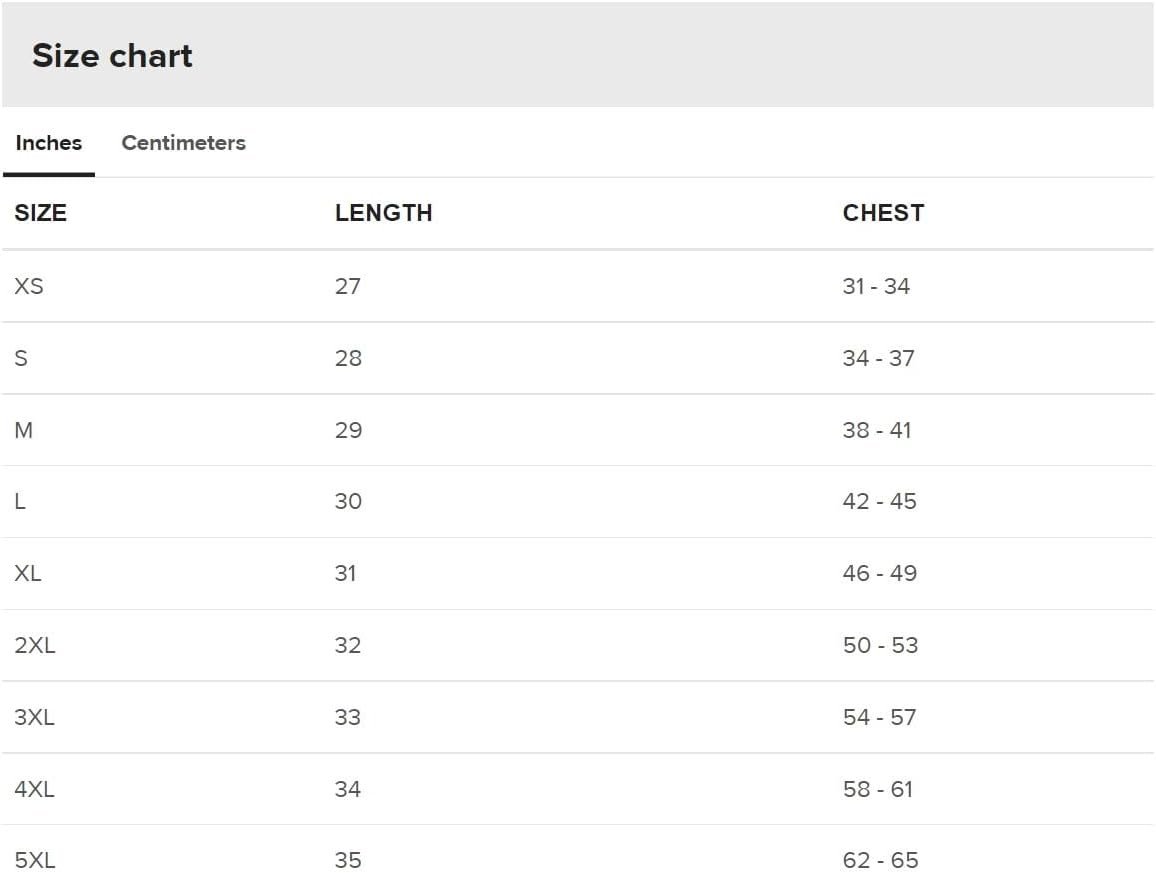Click the CHEST column header
Viewport: 1156px width, 873px height.
883,212
